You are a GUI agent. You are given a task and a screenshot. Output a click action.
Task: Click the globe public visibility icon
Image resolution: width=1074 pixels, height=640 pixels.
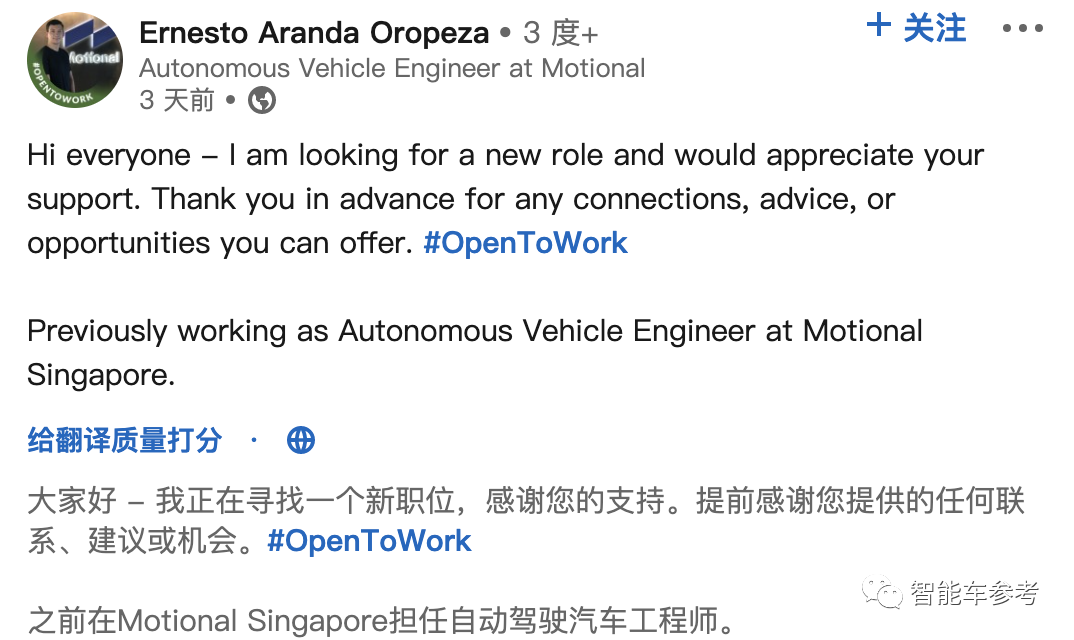(x=262, y=100)
